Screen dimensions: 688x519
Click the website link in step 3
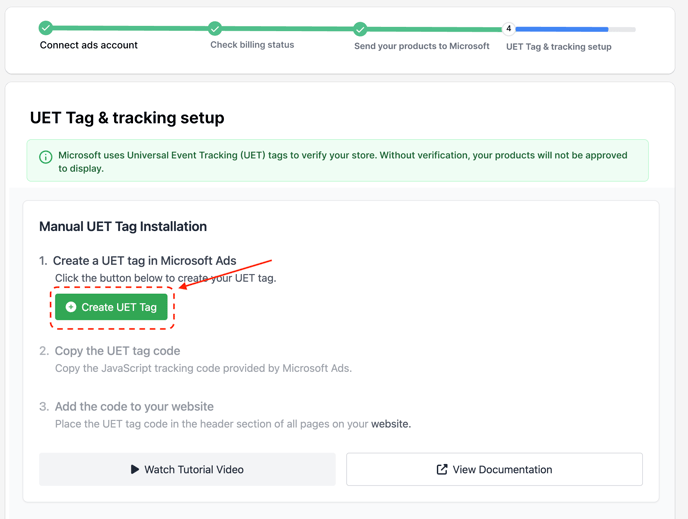pyautogui.click(x=391, y=424)
